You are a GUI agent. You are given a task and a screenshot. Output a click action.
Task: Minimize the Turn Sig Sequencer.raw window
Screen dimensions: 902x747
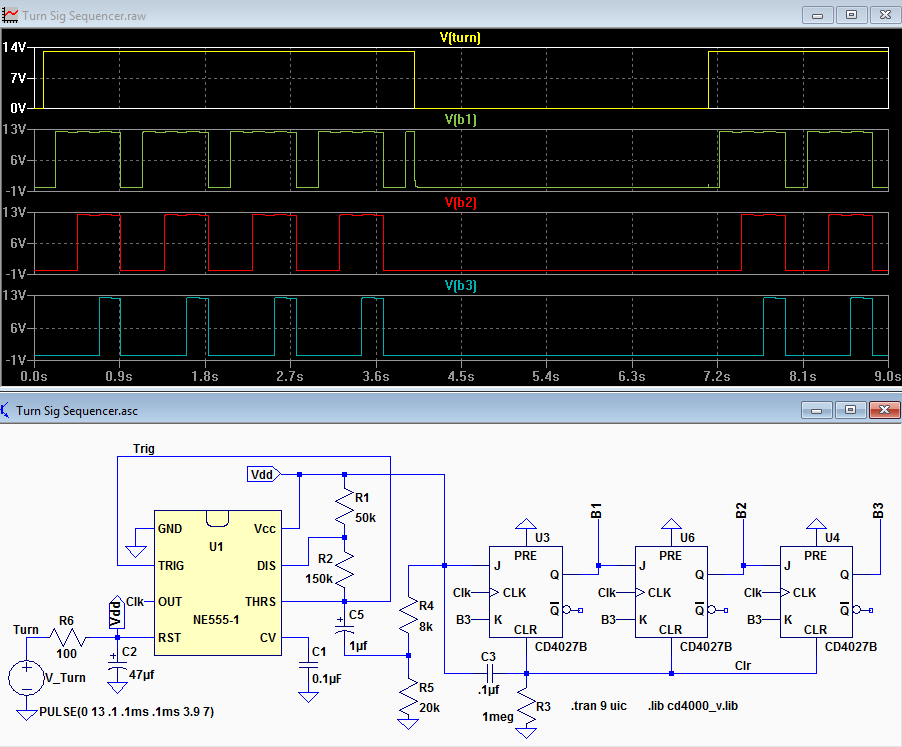(817, 15)
